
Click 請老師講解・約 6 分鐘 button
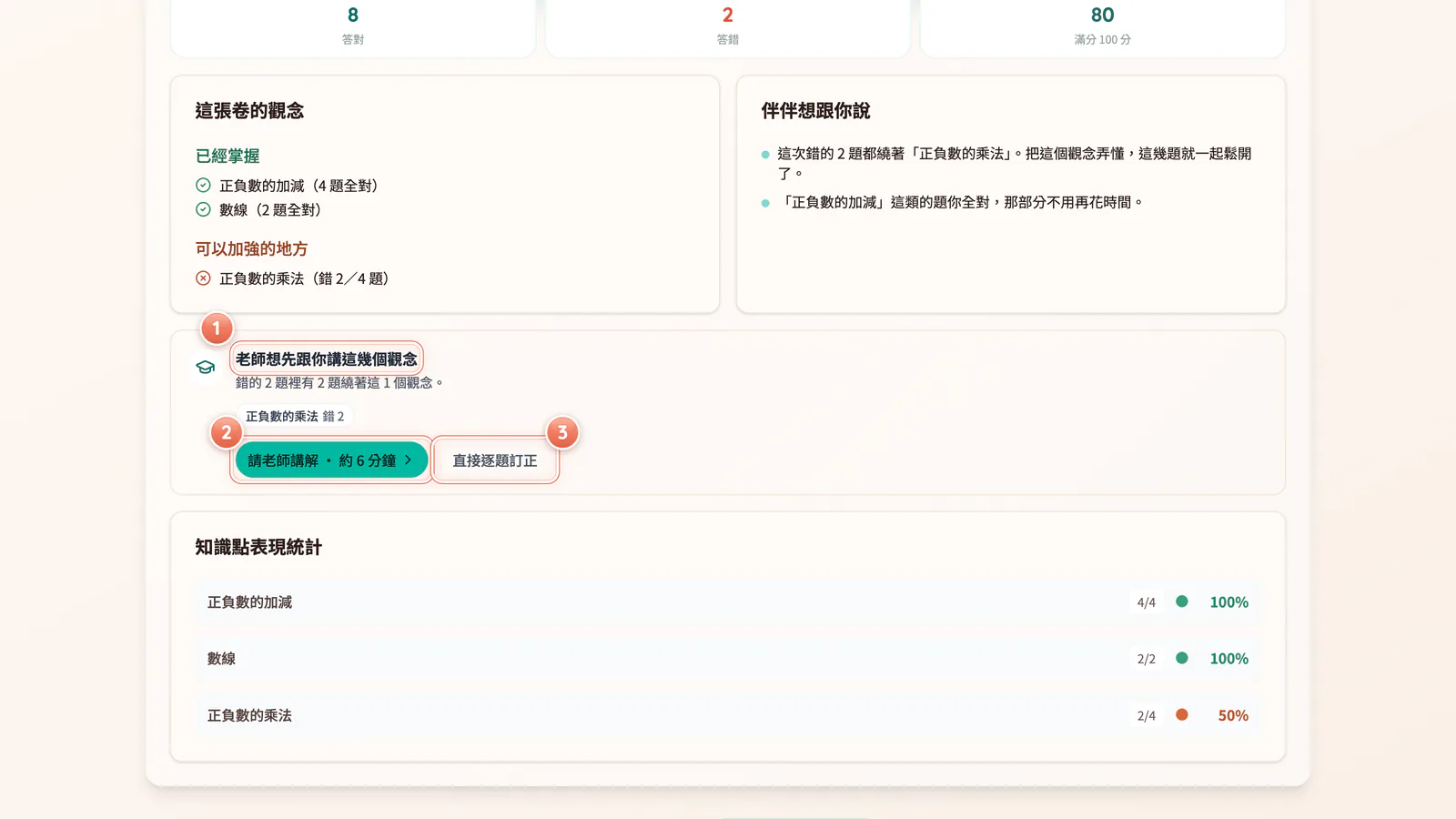coord(331,460)
